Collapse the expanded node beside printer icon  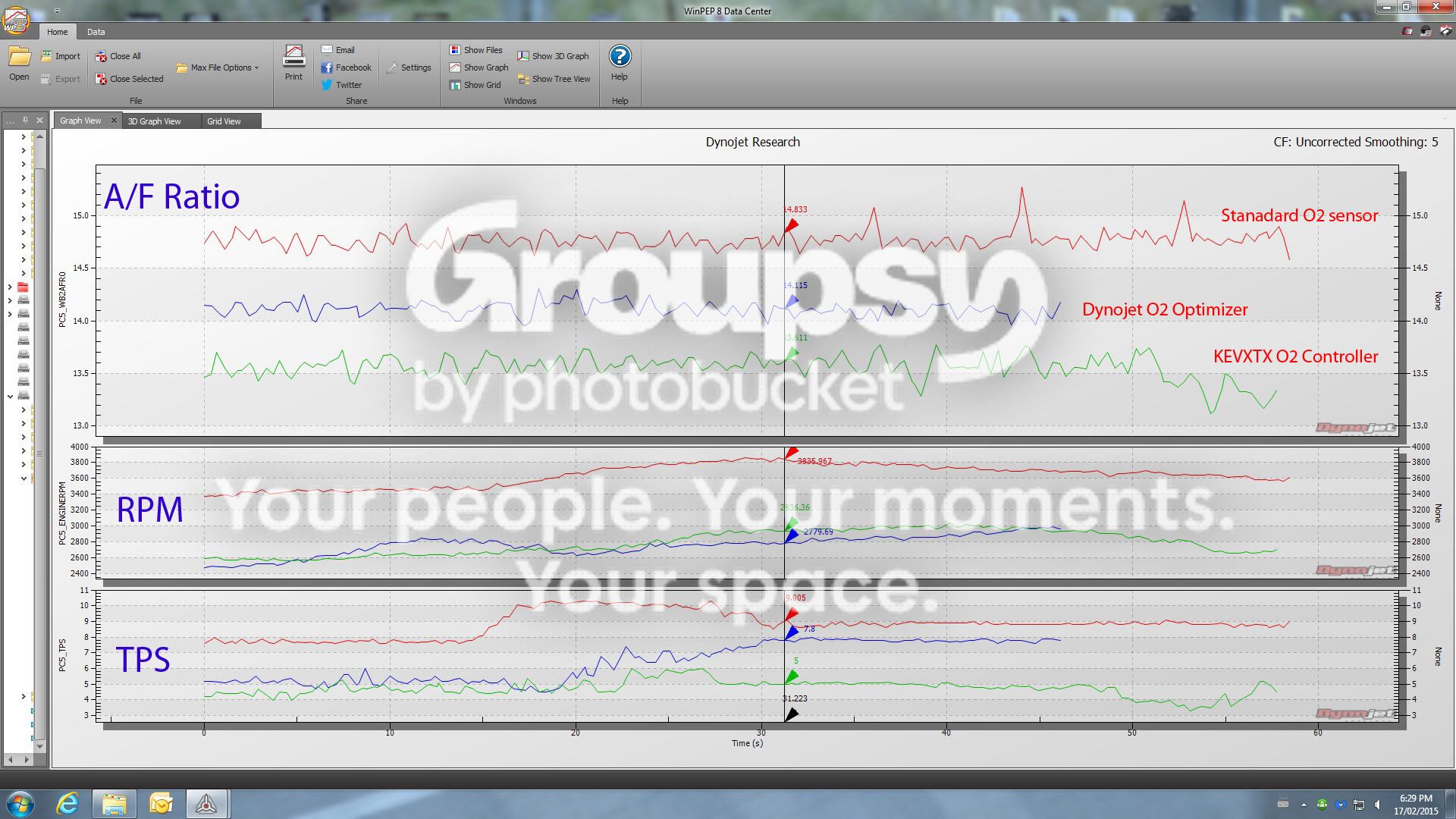[x=10, y=396]
